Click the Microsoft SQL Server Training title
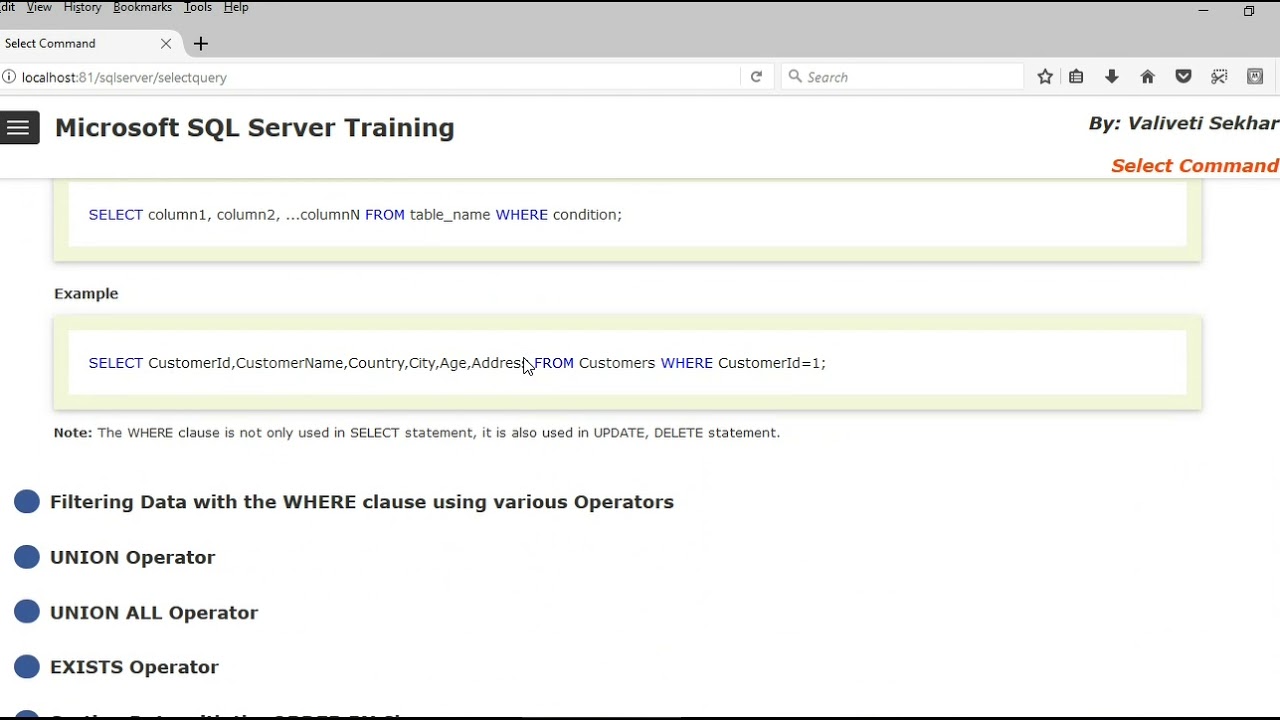The width and height of the screenshot is (1280, 720). point(255,128)
